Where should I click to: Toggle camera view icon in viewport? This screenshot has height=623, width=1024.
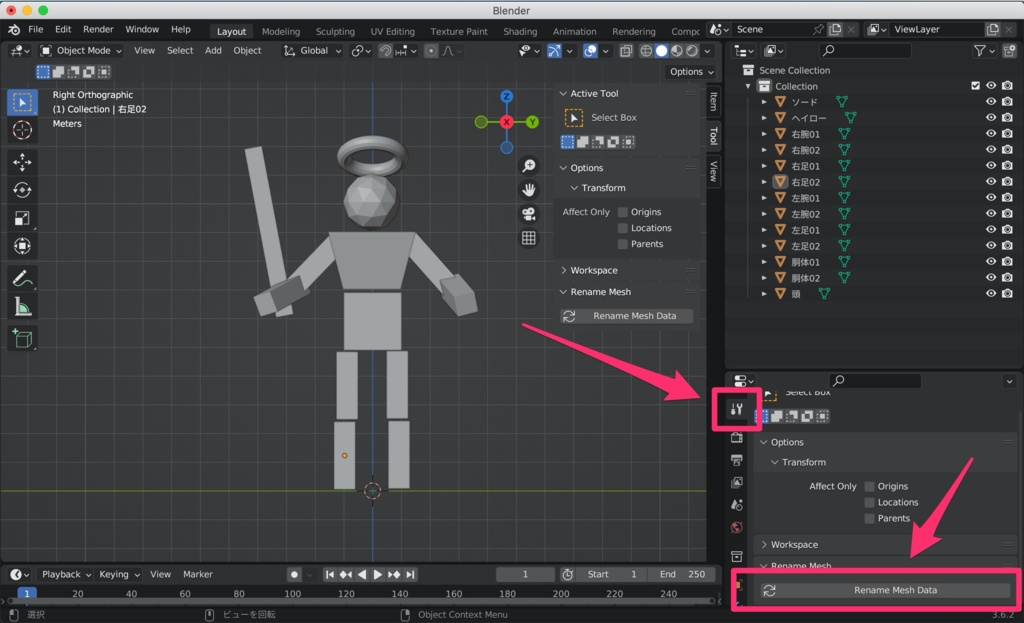point(529,214)
